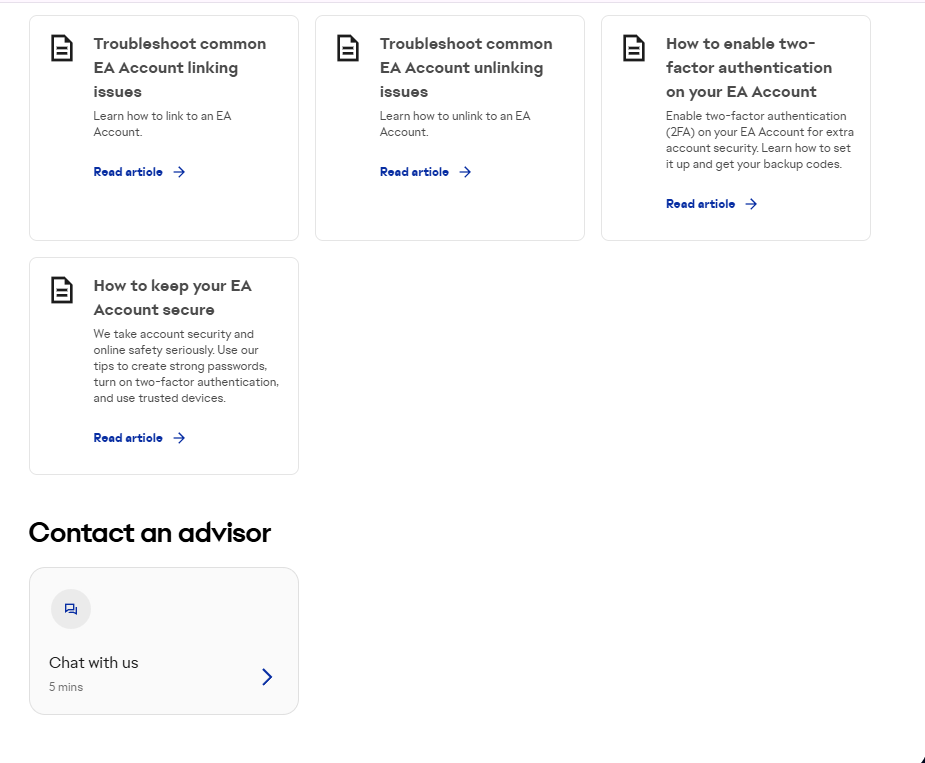Expand Chat with us using the chevron
925x763 pixels.
(267, 677)
